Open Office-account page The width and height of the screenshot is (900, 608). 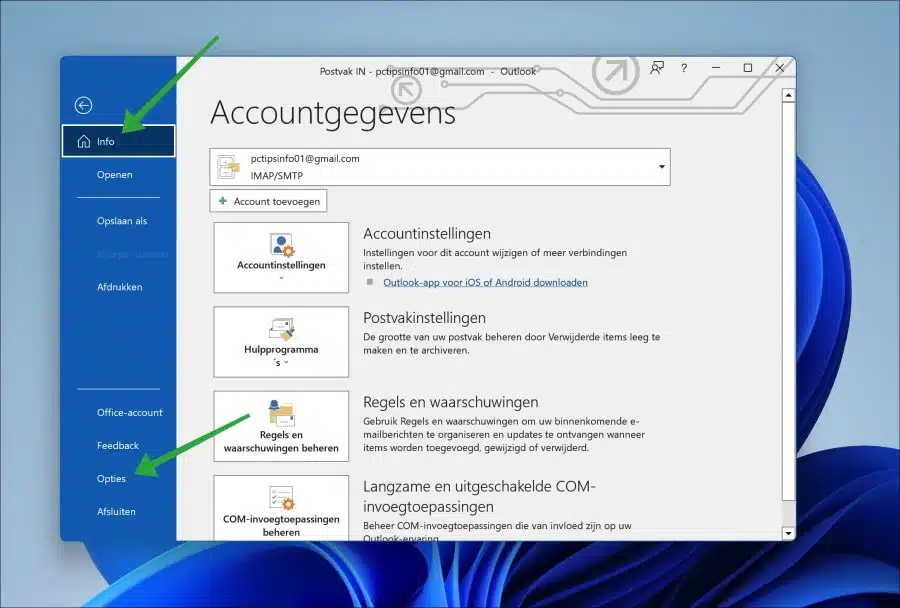pos(129,412)
